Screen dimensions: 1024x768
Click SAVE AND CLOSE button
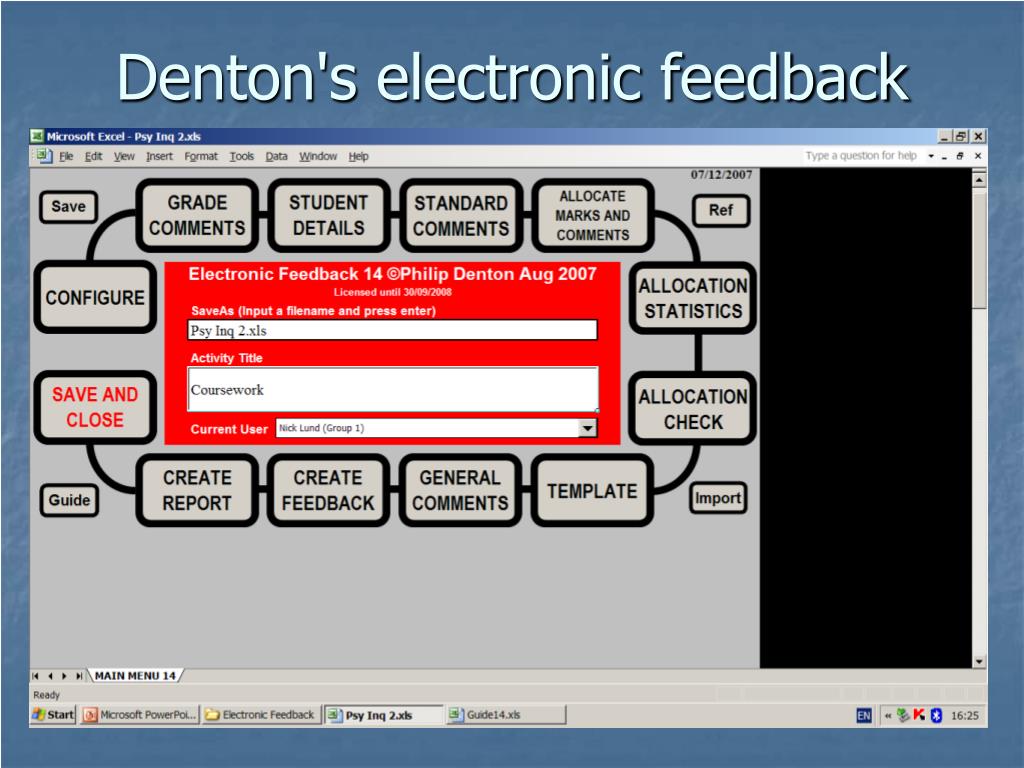[x=95, y=408]
